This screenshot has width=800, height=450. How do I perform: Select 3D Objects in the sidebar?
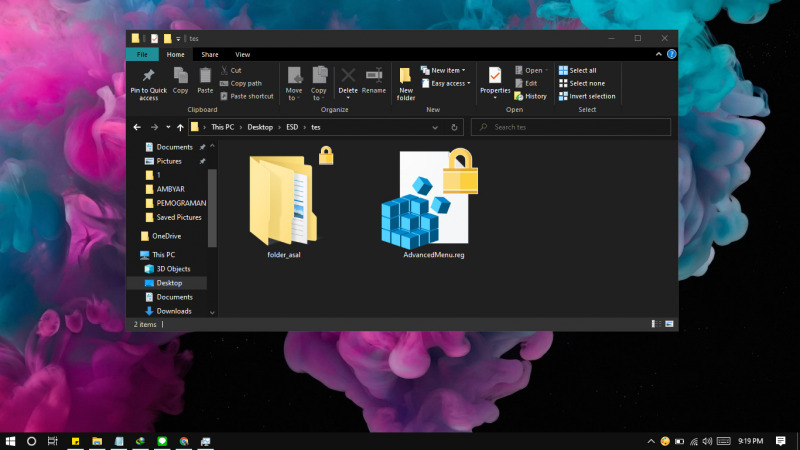pyautogui.click(x=173, y=269)
